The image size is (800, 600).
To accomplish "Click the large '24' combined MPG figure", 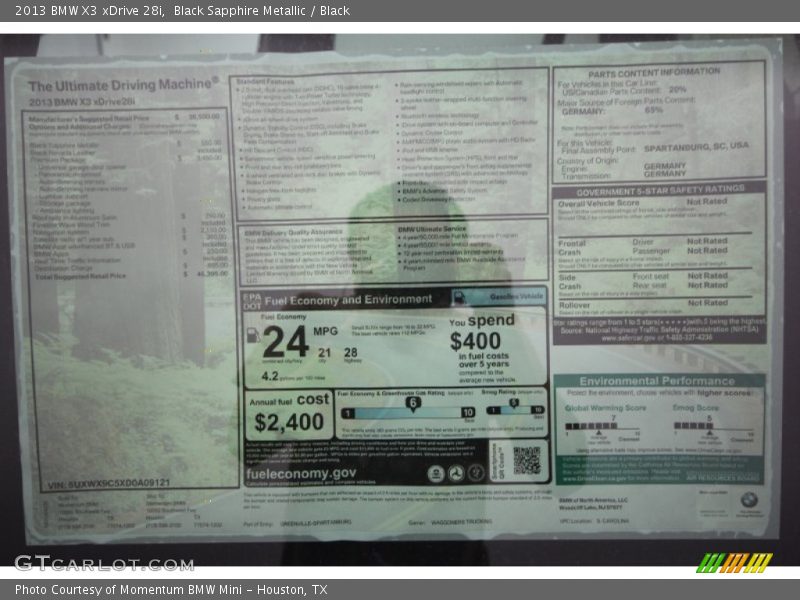I will tap(285, 341).
